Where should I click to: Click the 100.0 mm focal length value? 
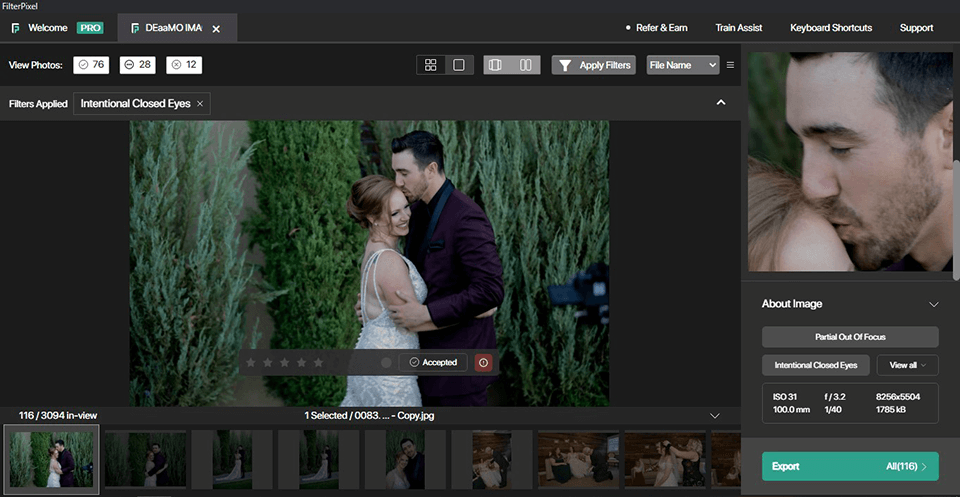789,409
